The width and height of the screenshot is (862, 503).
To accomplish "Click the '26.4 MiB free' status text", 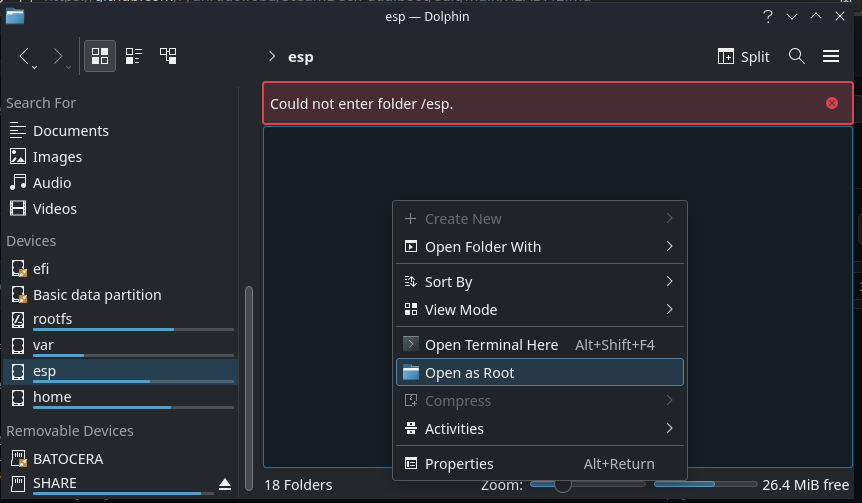I will tap(805, 485).
